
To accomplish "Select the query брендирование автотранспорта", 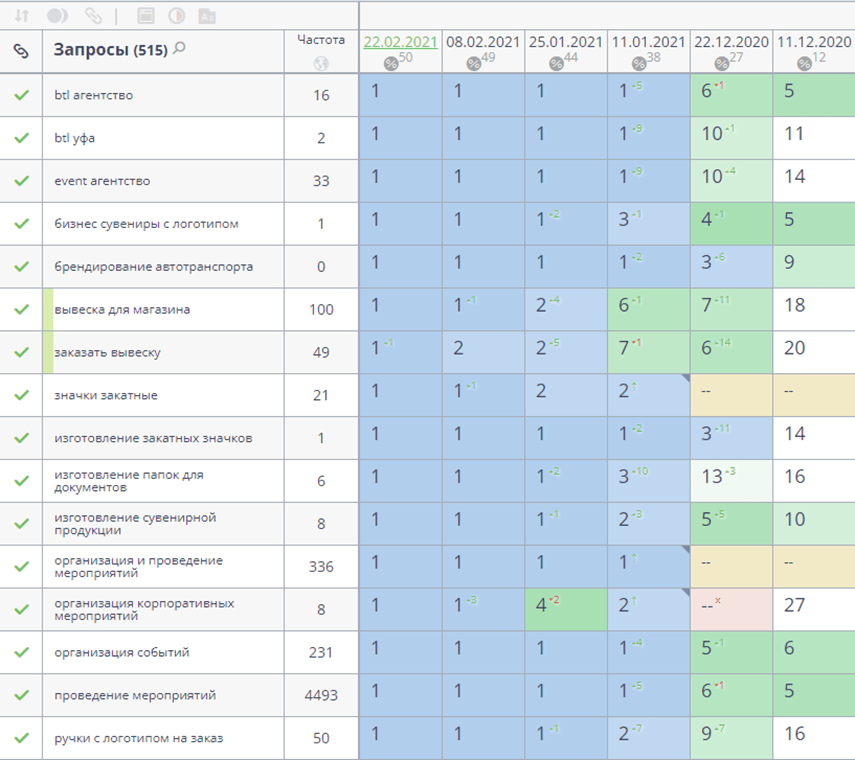I will 154,267.
